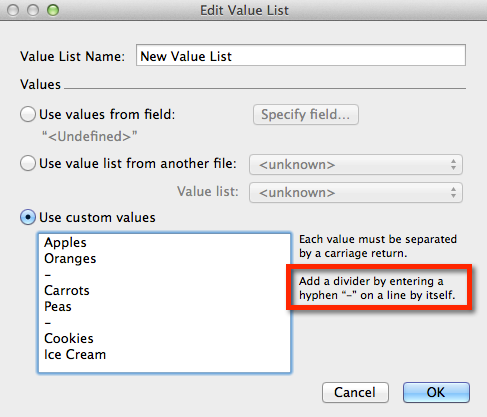
Task: Confirm with the OK button
Action: click(436, 392)
